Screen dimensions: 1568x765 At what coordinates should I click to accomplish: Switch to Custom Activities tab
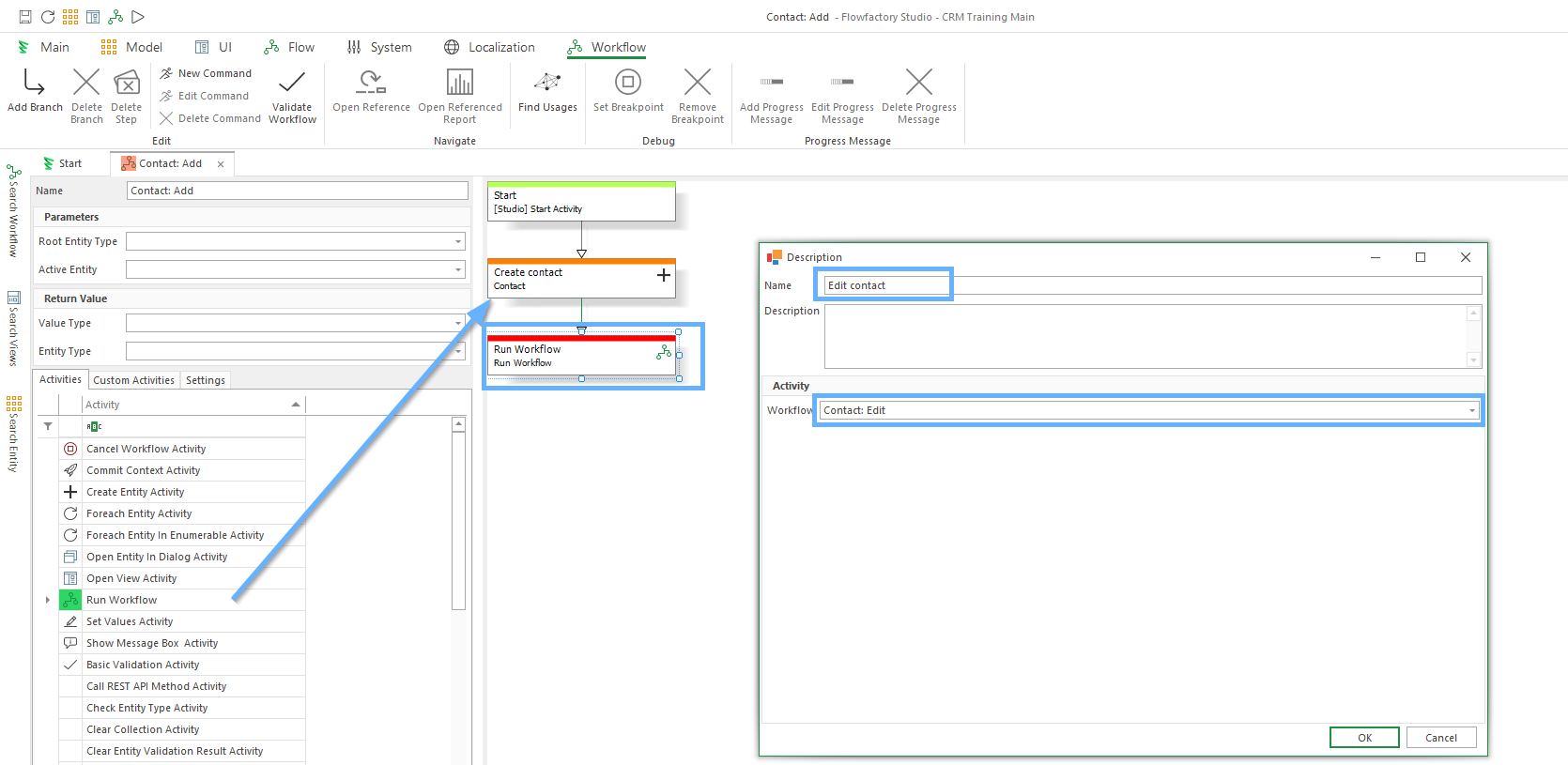133,380
